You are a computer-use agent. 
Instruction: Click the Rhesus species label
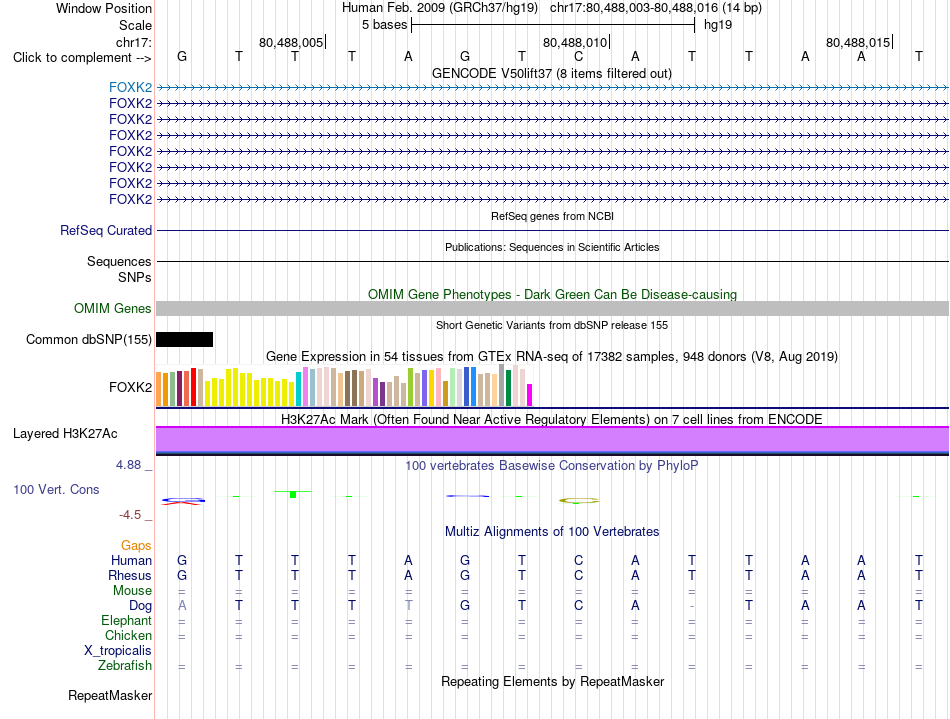pos(130,575)
